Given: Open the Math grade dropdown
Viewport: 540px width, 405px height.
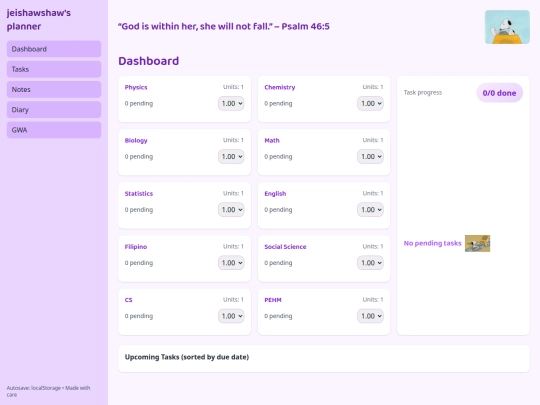Looking at the screenshot, I should pyautogui.click(x=370, y=156).
